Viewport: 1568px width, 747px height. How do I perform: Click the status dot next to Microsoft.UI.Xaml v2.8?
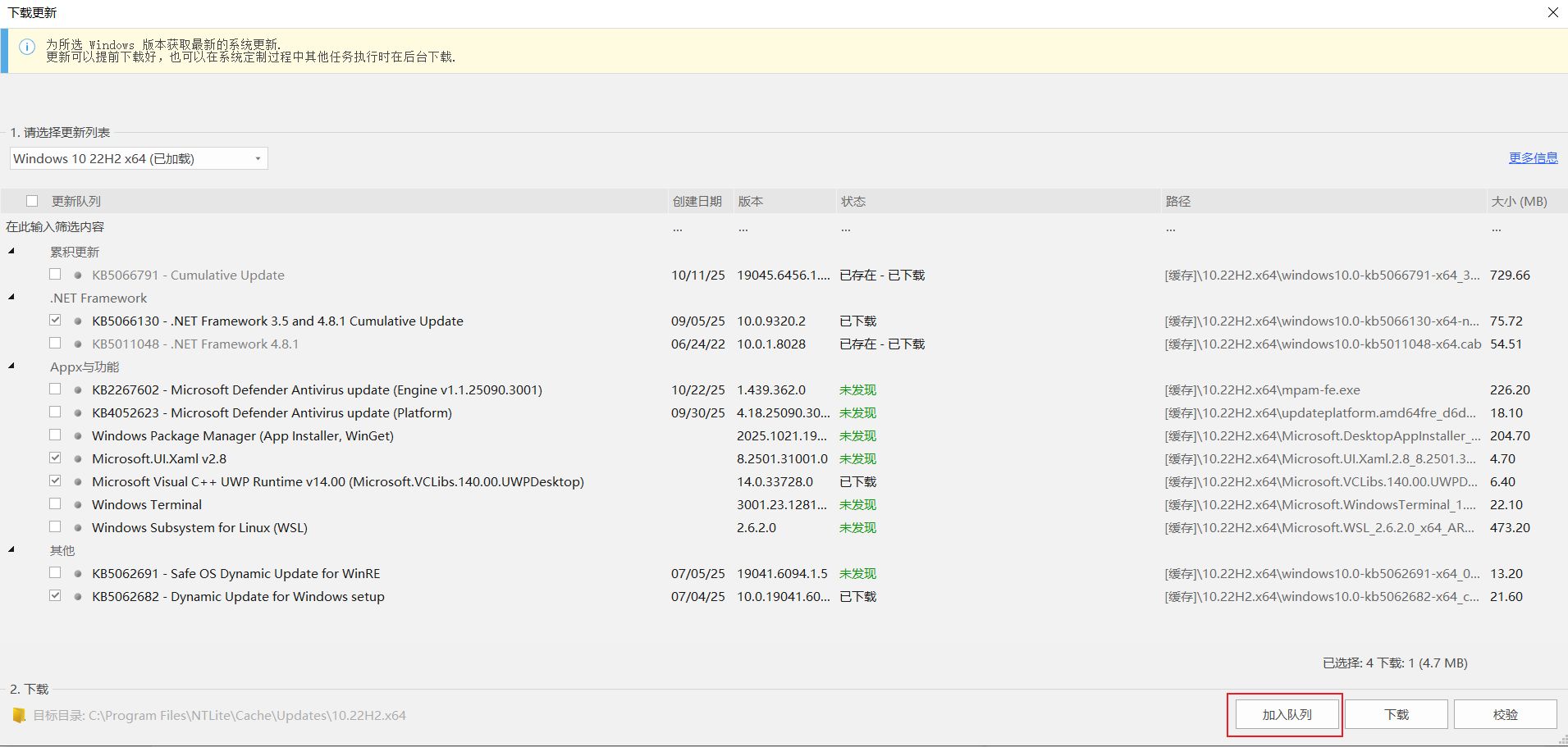78,459
